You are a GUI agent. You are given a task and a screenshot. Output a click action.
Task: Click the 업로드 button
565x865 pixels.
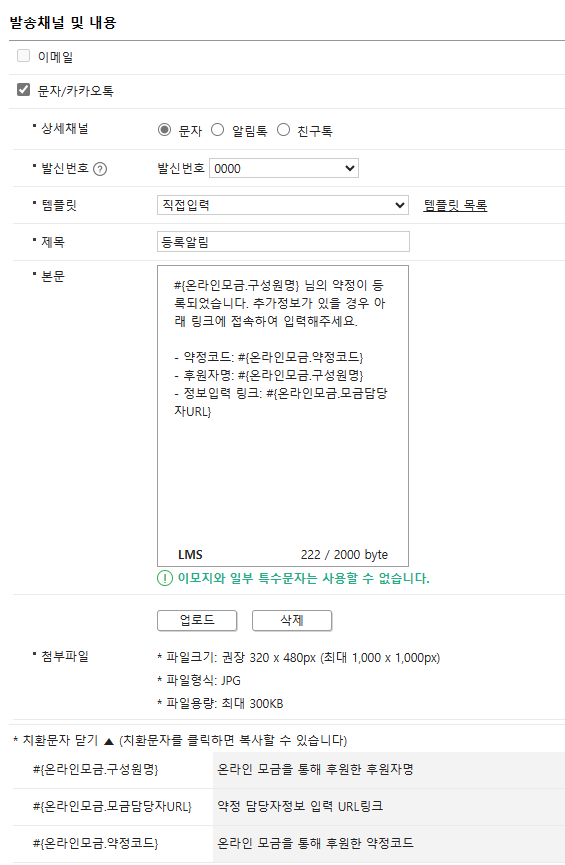pos(197,620)
